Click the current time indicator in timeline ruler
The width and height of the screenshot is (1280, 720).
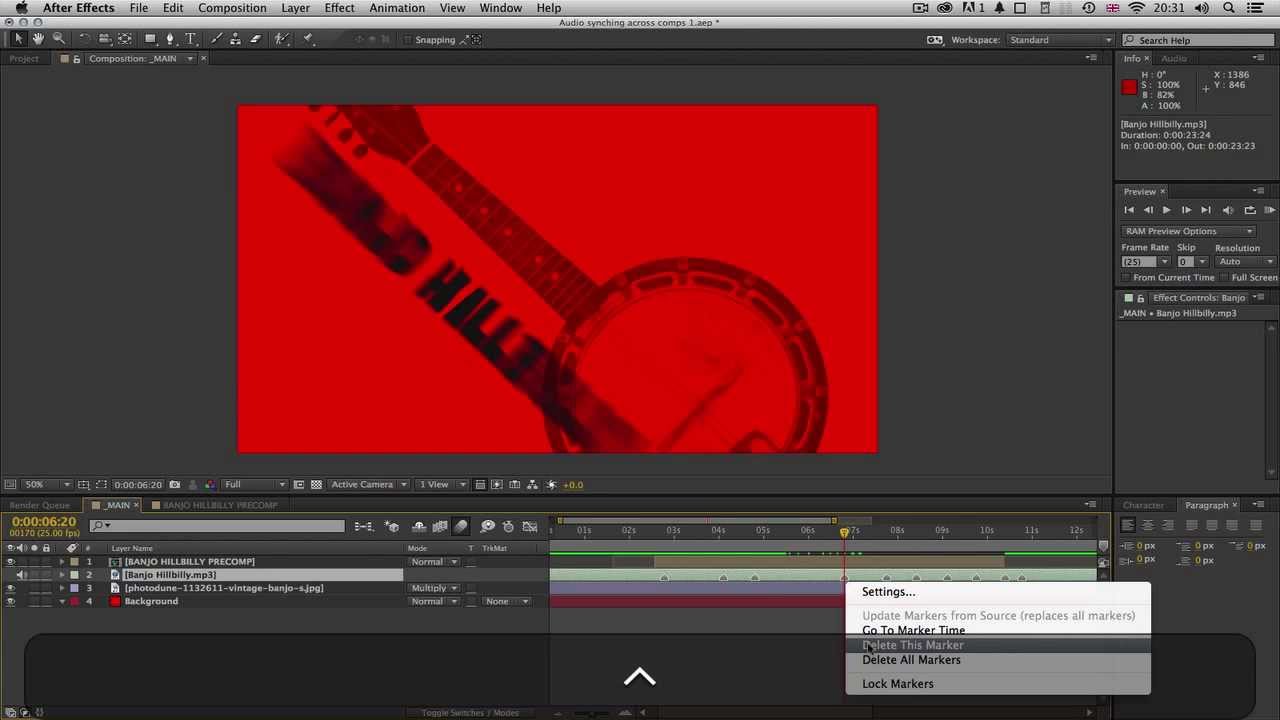(x=844, y=533)
